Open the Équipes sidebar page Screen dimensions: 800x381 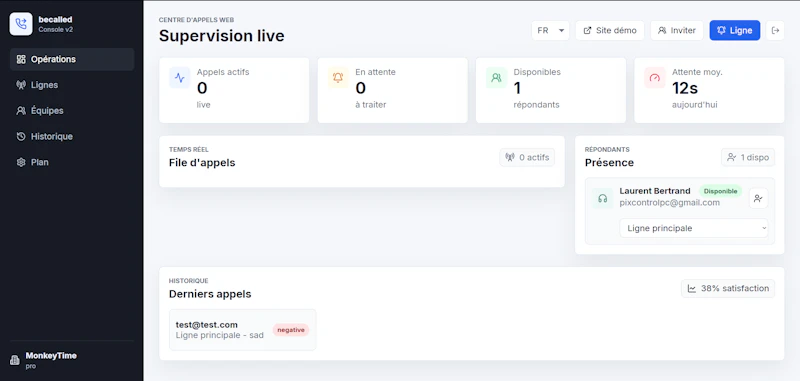click(72, 111)
